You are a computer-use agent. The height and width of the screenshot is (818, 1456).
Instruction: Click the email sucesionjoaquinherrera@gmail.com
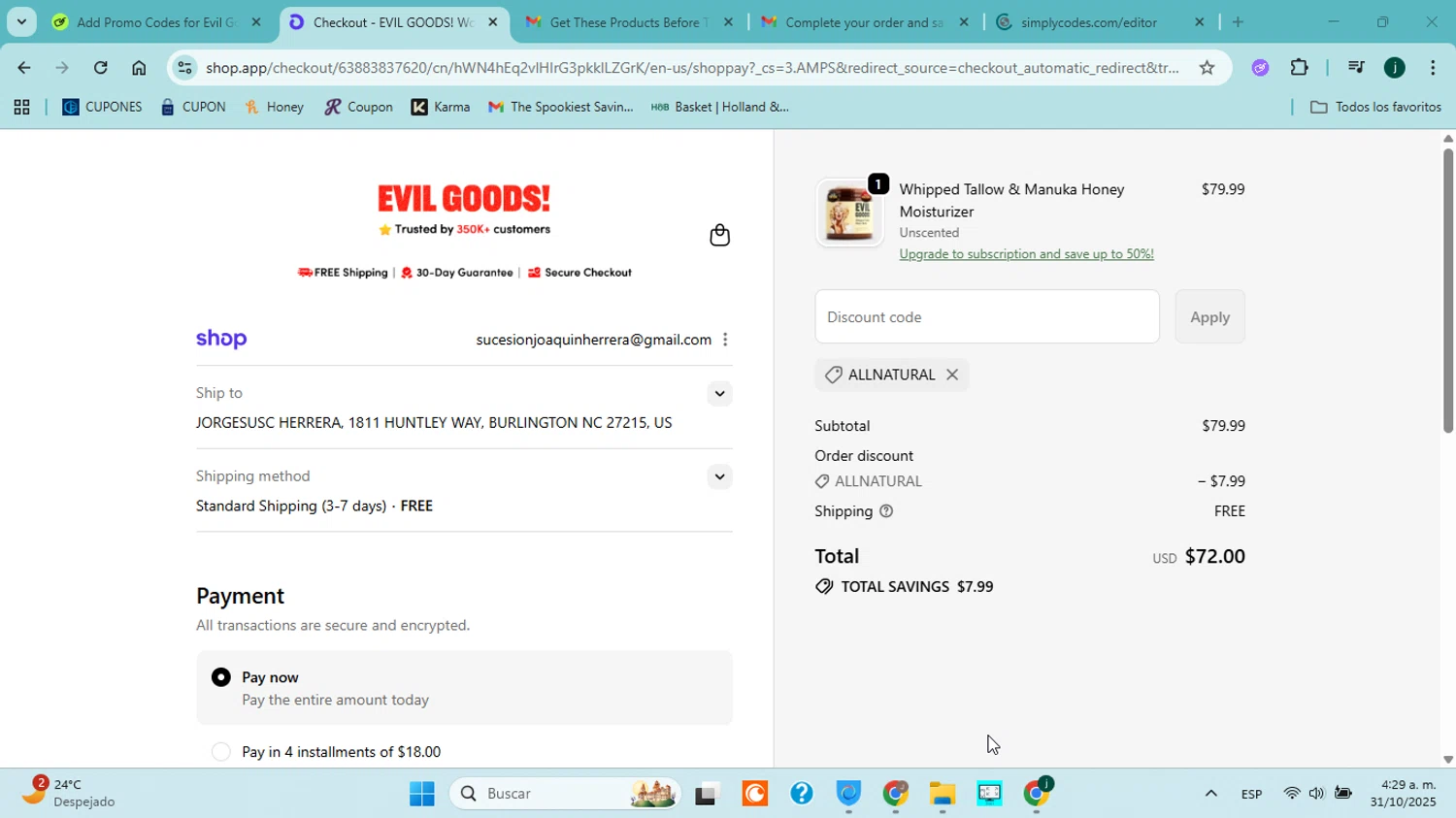point(593,340)
